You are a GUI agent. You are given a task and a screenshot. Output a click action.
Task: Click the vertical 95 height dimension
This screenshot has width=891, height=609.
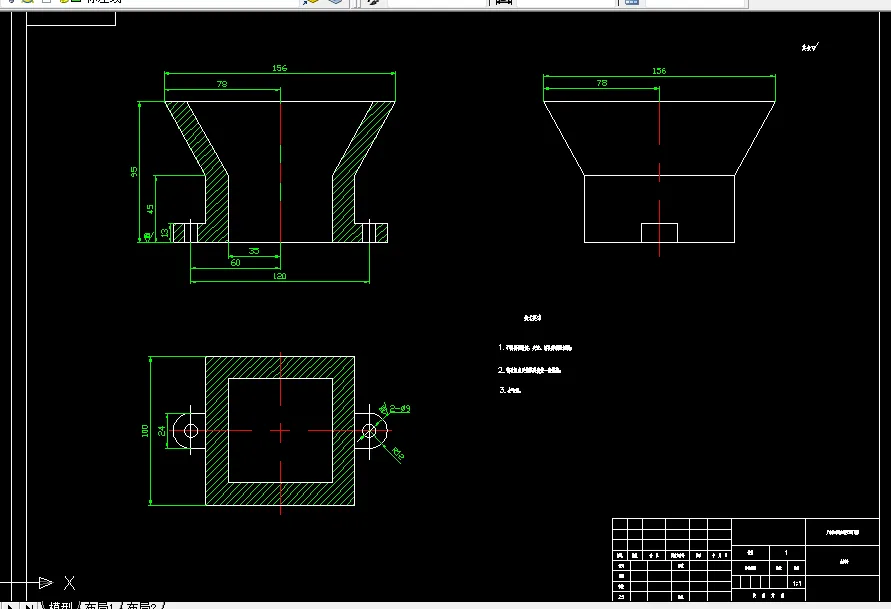point(134,172)
